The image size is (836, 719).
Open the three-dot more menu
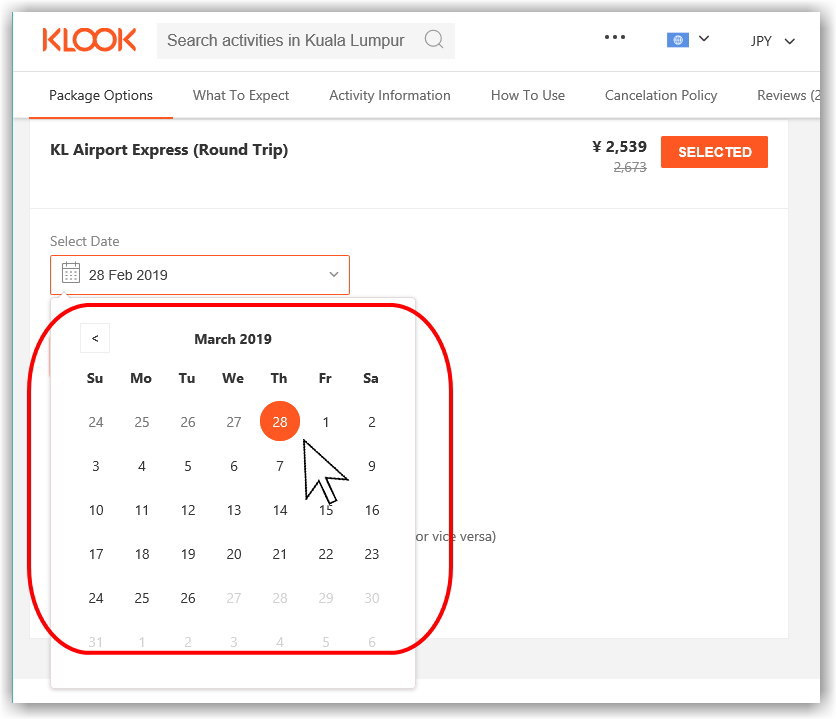(615, 37)
